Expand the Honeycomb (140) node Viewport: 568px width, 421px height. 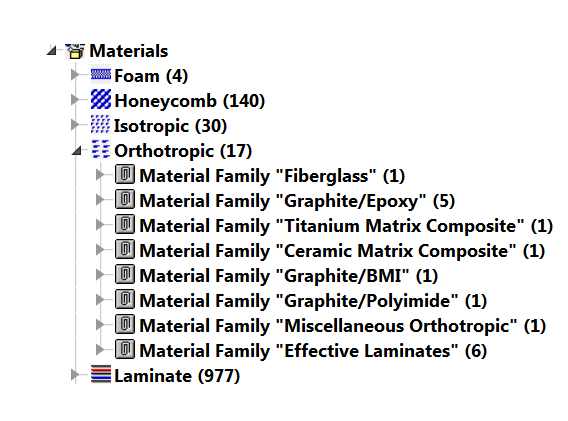[x=75, y=99]
